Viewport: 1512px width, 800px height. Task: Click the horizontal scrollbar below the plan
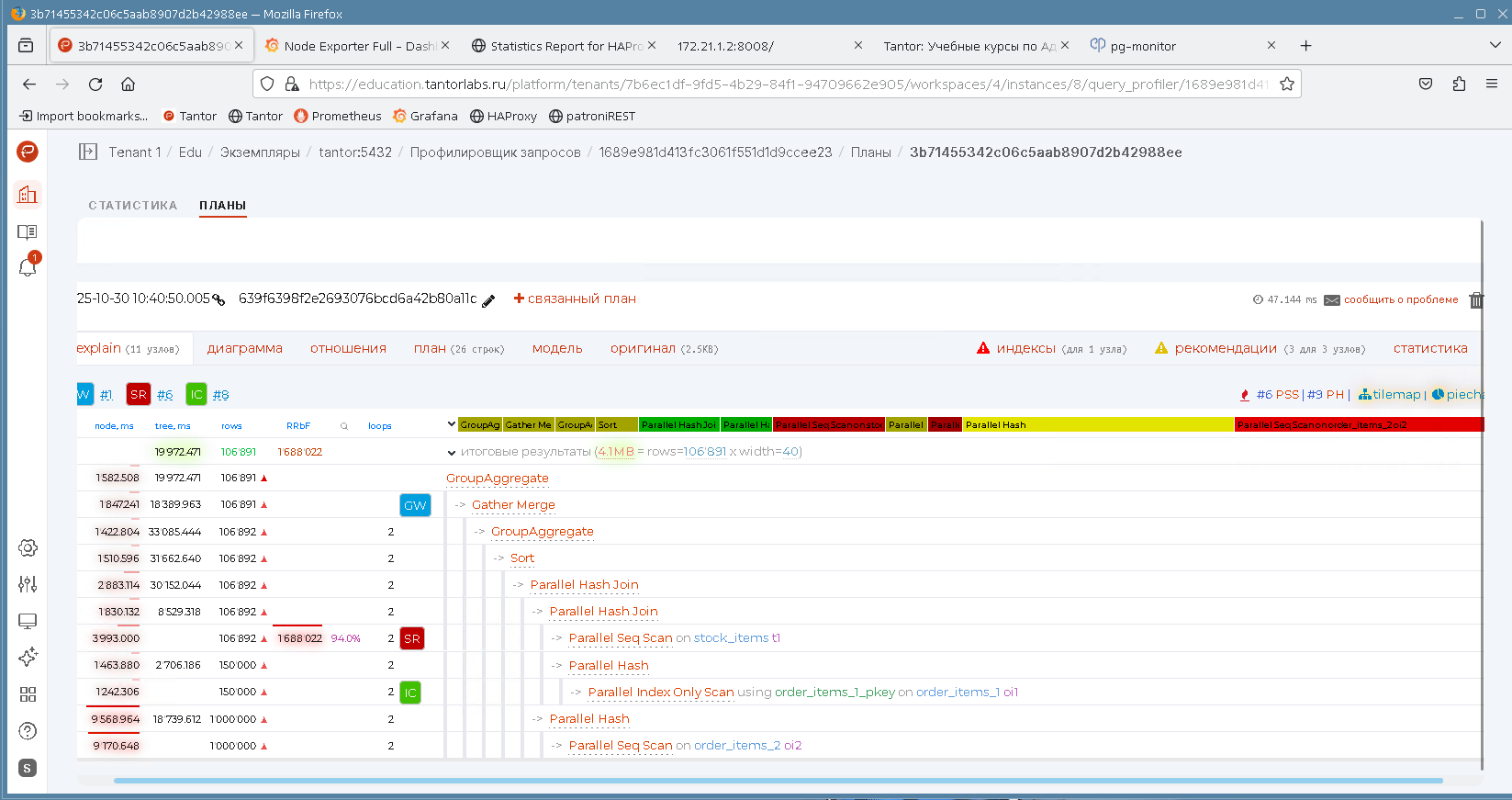coord(777,781)
